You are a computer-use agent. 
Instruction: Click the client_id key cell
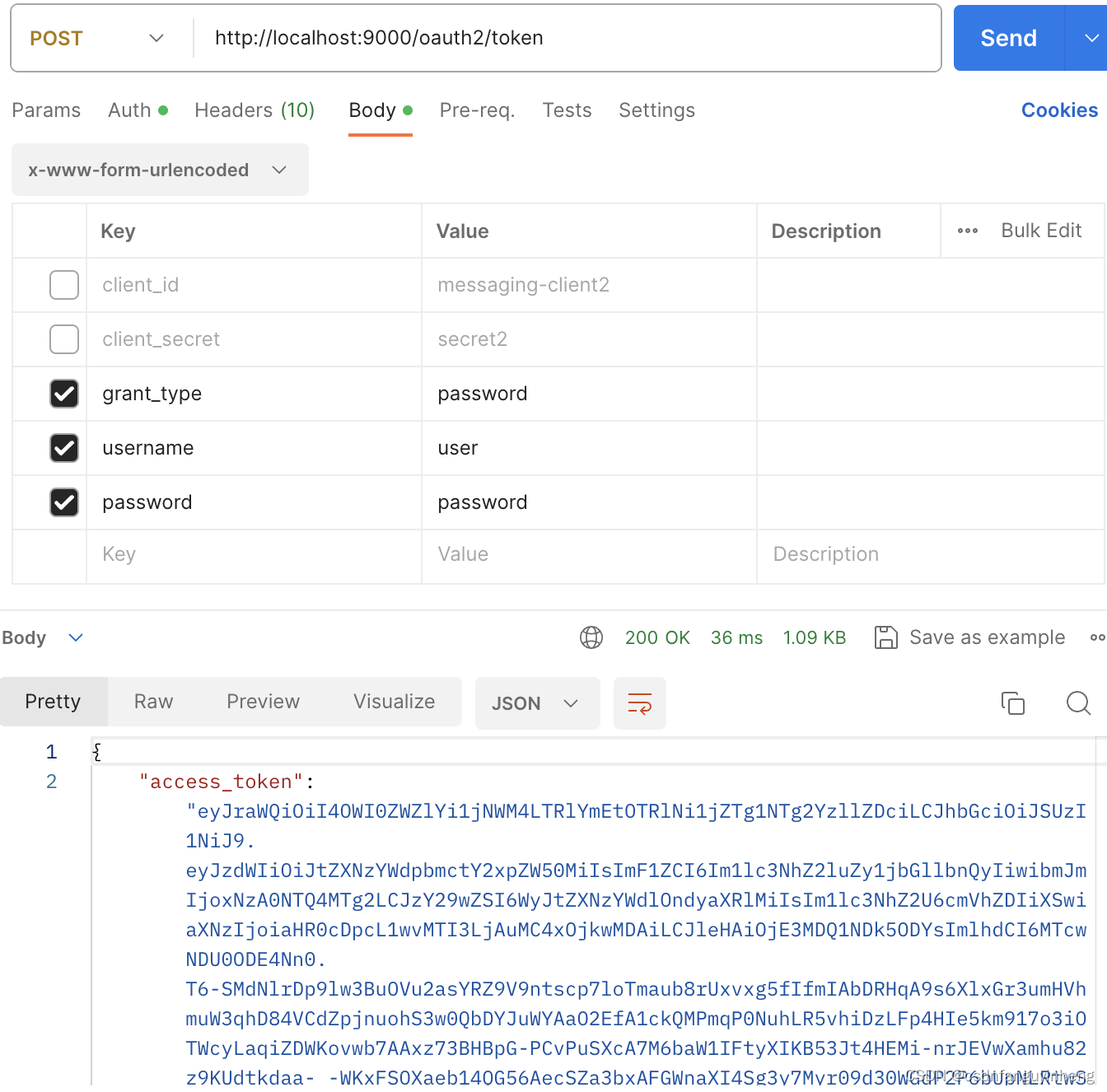255,285
